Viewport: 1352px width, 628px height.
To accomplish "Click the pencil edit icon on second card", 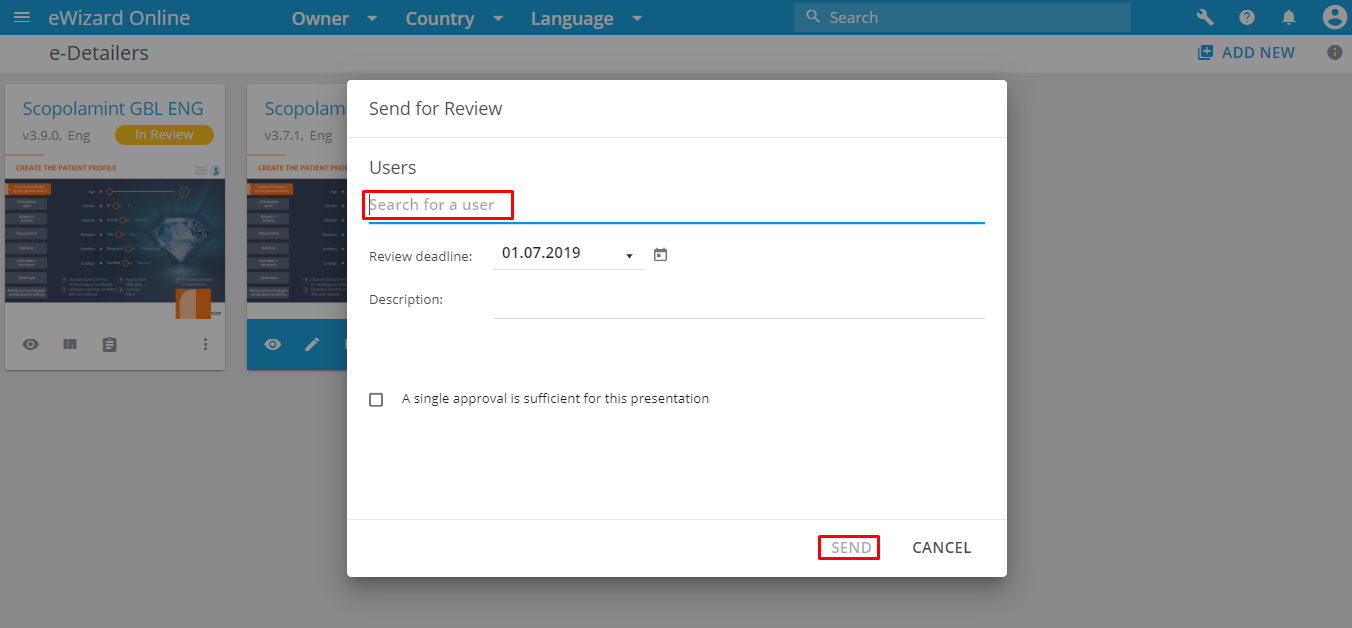I will 312,344.
